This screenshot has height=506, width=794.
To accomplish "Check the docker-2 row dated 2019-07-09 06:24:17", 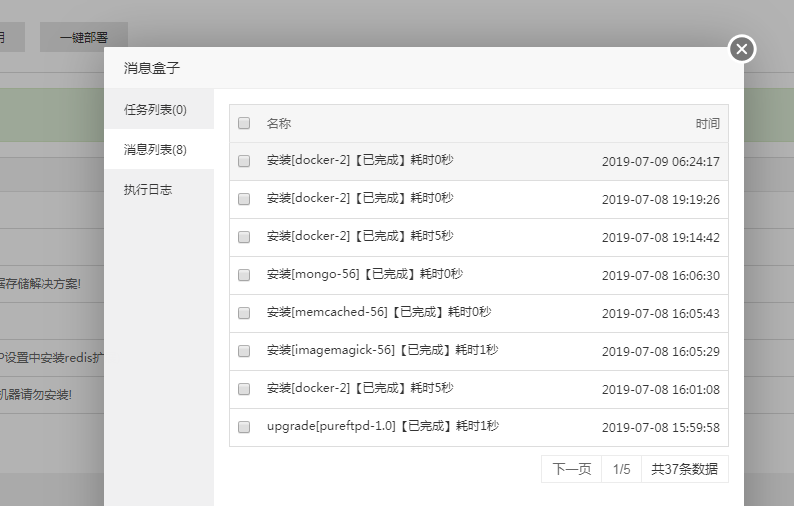I will click(244, 161).
